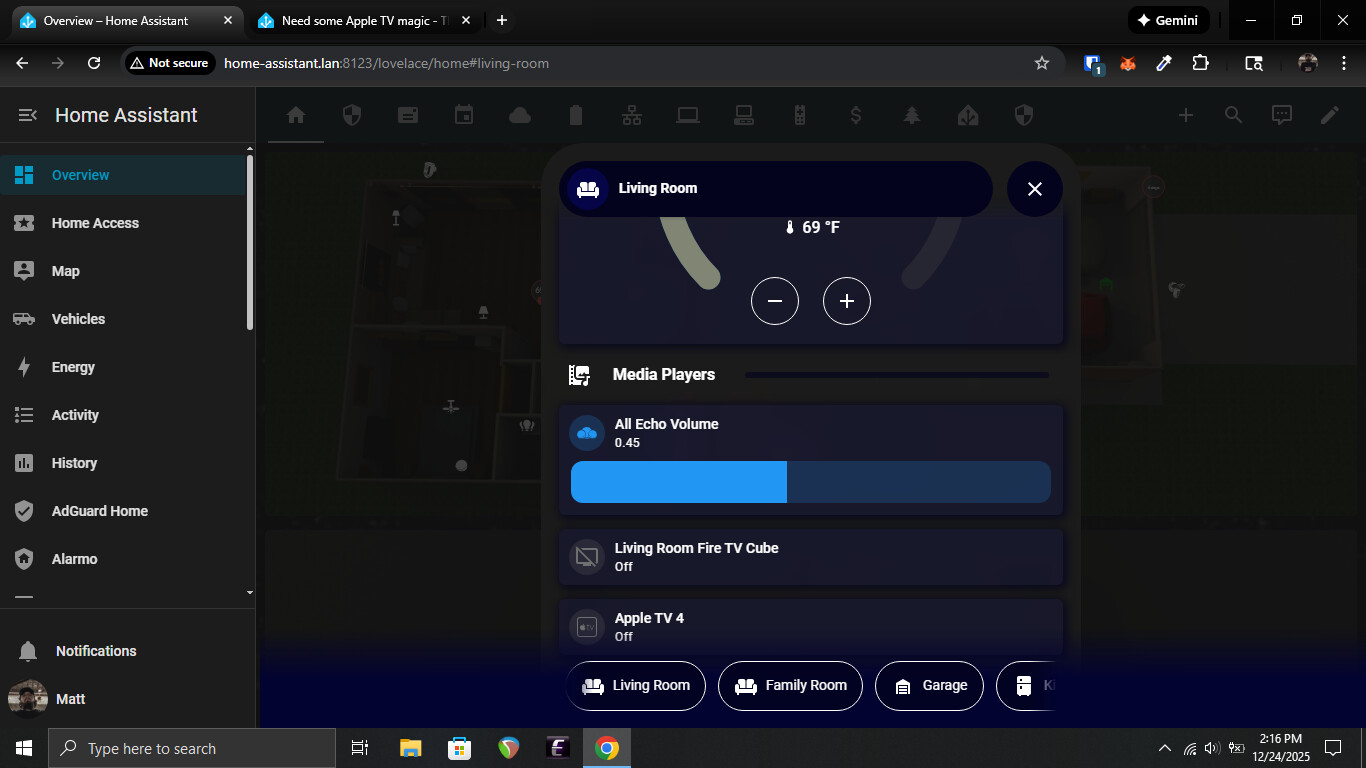Increase thermostat temperature with plus button

click(847, 301)
